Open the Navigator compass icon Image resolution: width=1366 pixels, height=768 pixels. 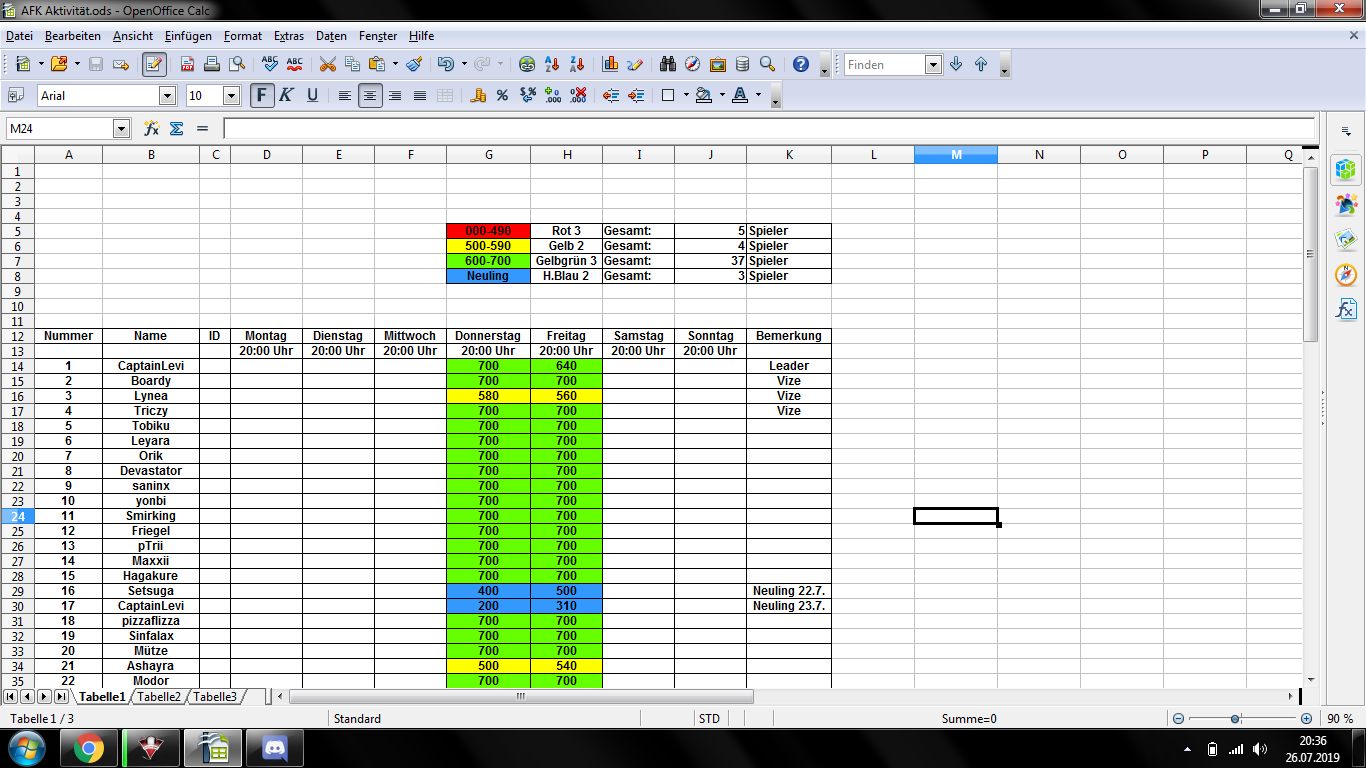693,64
